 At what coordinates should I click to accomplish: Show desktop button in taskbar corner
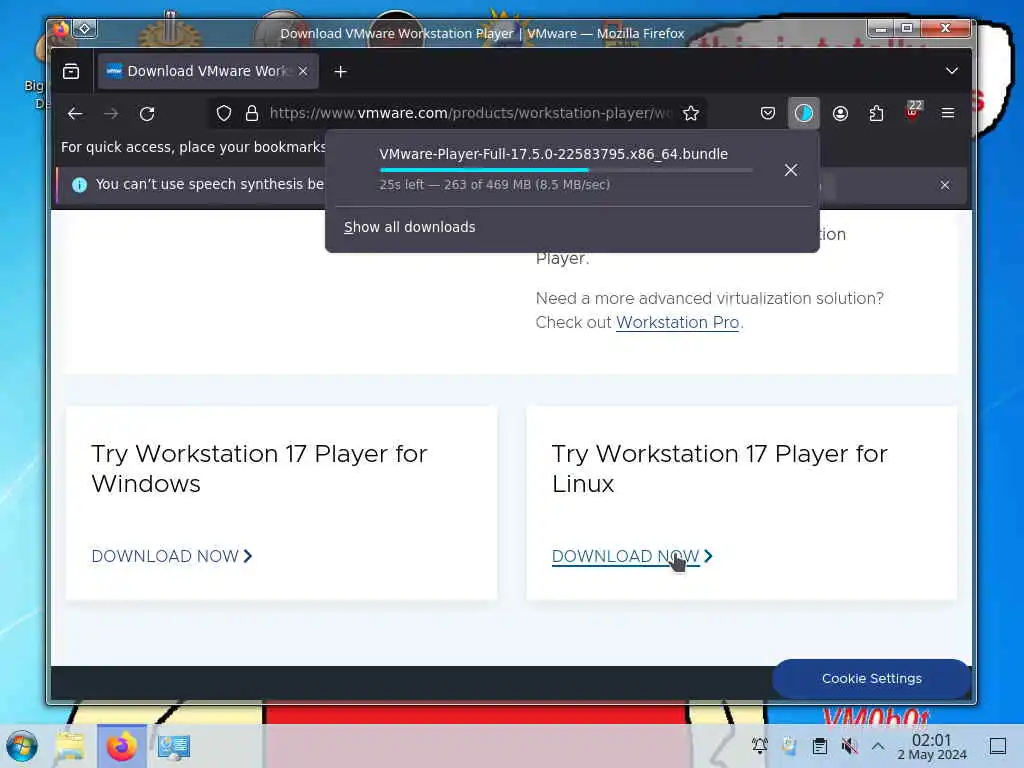[x=998, y=746]
